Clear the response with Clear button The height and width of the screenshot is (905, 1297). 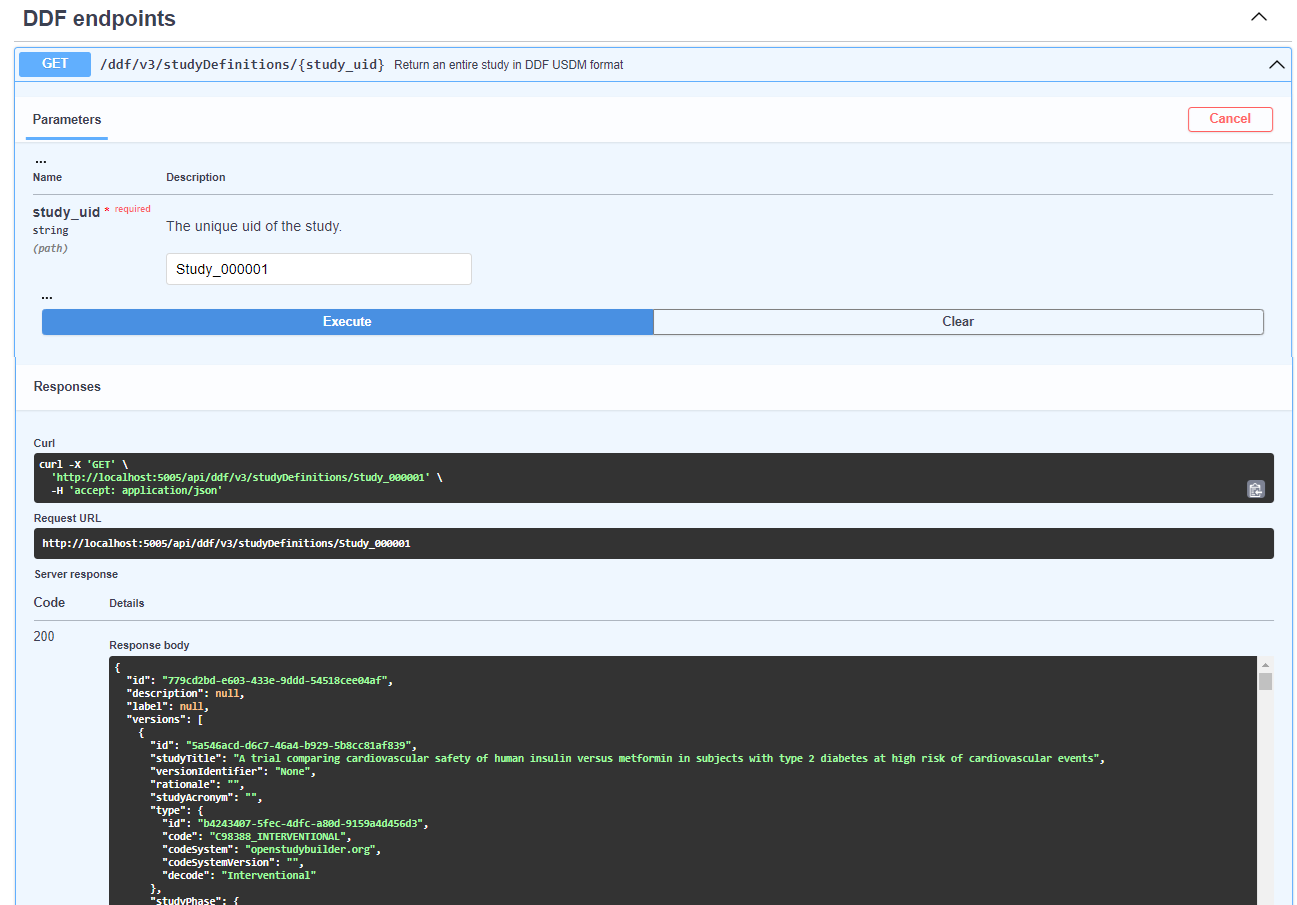point(958,322)
